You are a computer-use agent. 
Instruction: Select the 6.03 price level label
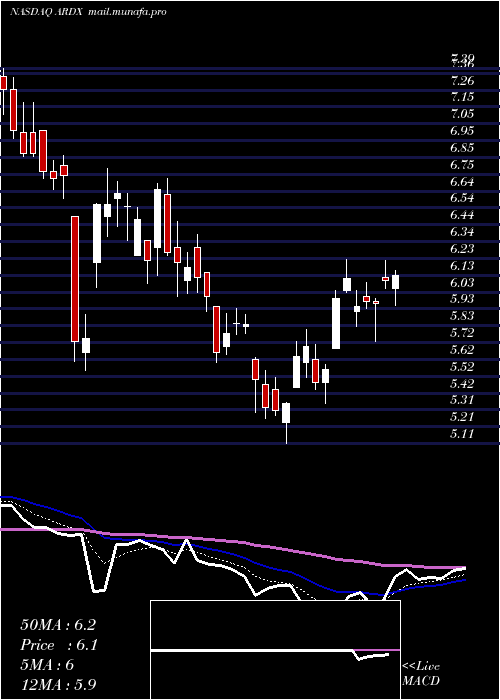[x=462, y=283]
